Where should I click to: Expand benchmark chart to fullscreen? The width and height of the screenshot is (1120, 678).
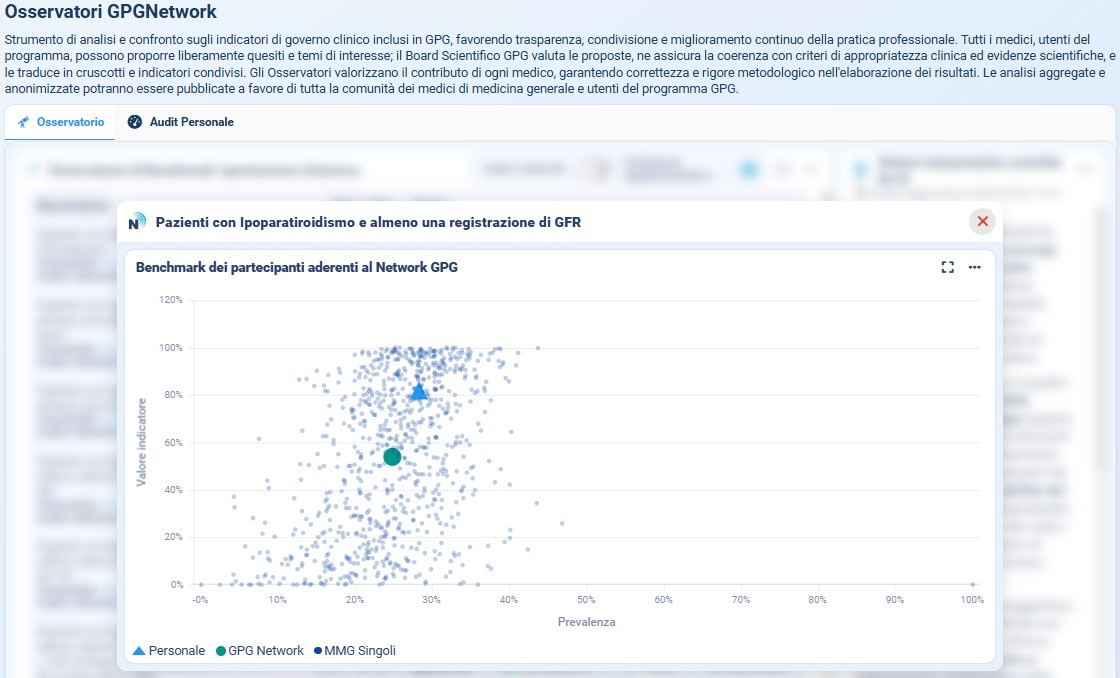coord(947,267)
